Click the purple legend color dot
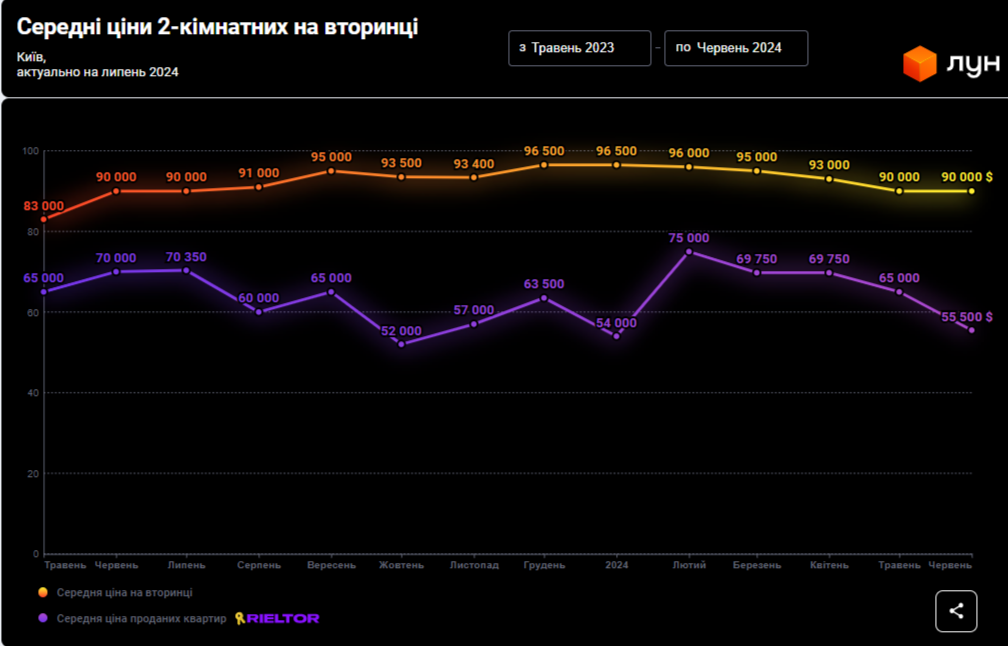The image size is (1008, 646). coord(43,618)
